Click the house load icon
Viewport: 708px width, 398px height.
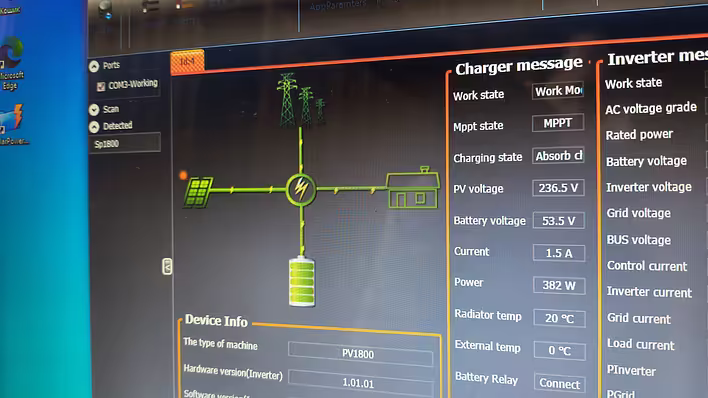point(413,187)
